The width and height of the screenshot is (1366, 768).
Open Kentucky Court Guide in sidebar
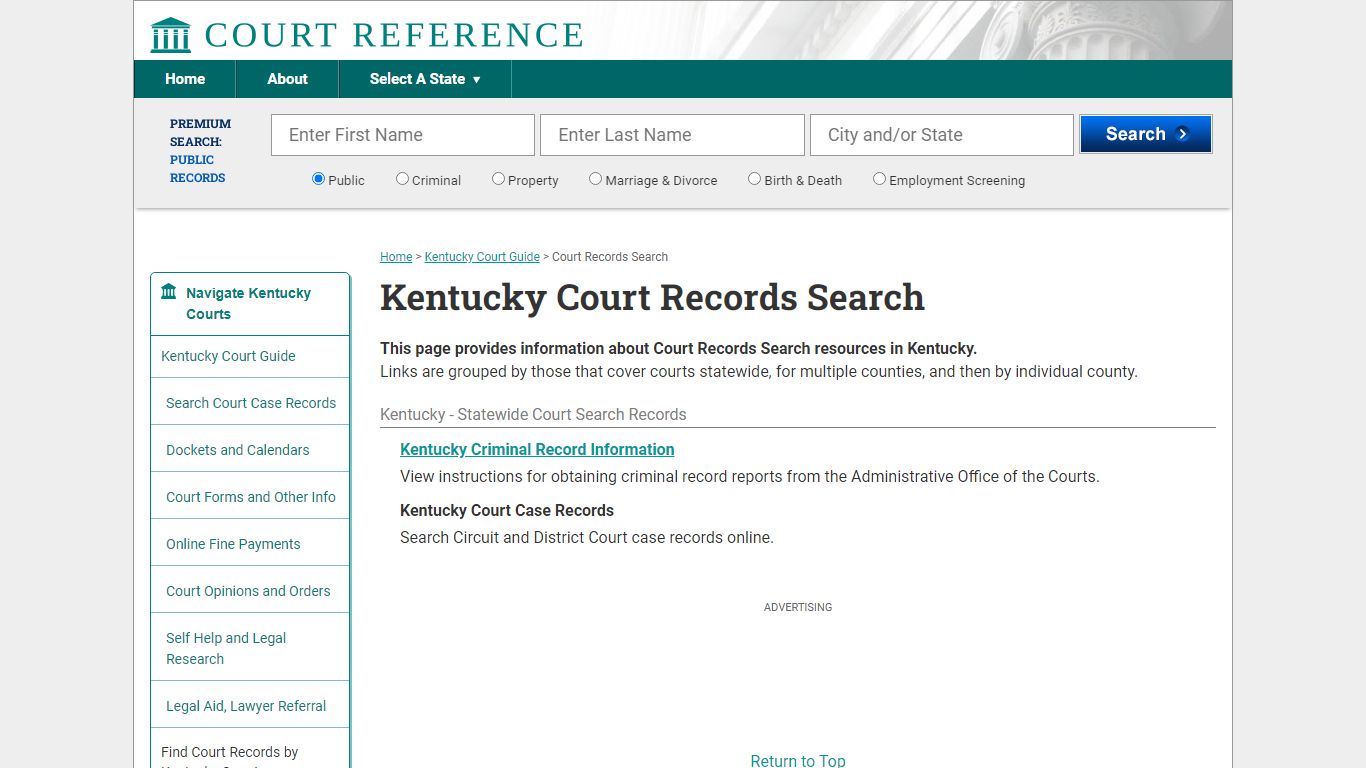pos(250,356)
